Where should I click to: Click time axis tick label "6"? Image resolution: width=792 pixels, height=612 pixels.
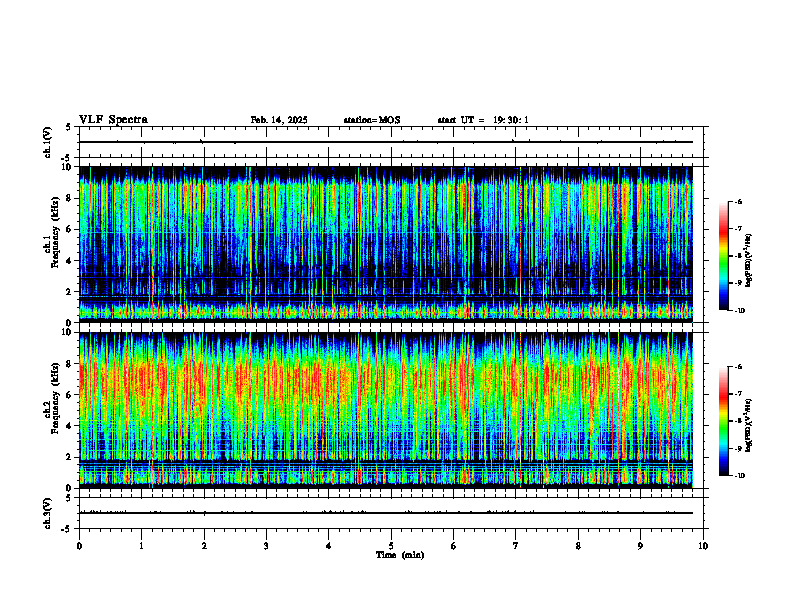click(454, 546)
